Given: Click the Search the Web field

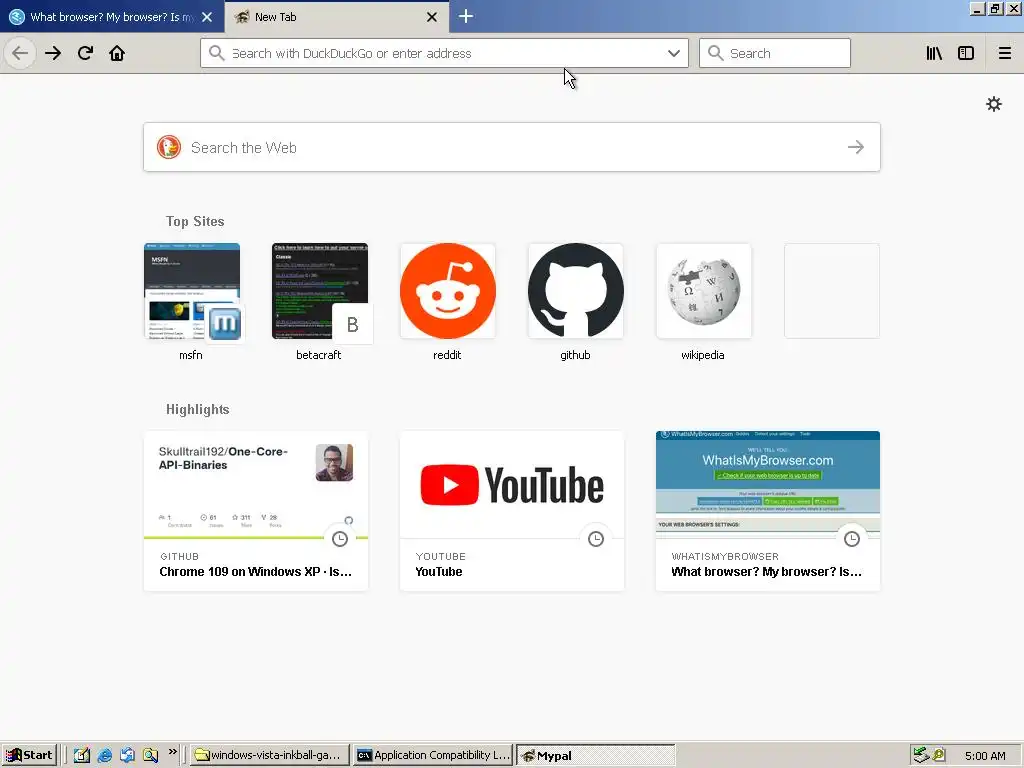Looking at the screenshot, I should pos(512,148).
